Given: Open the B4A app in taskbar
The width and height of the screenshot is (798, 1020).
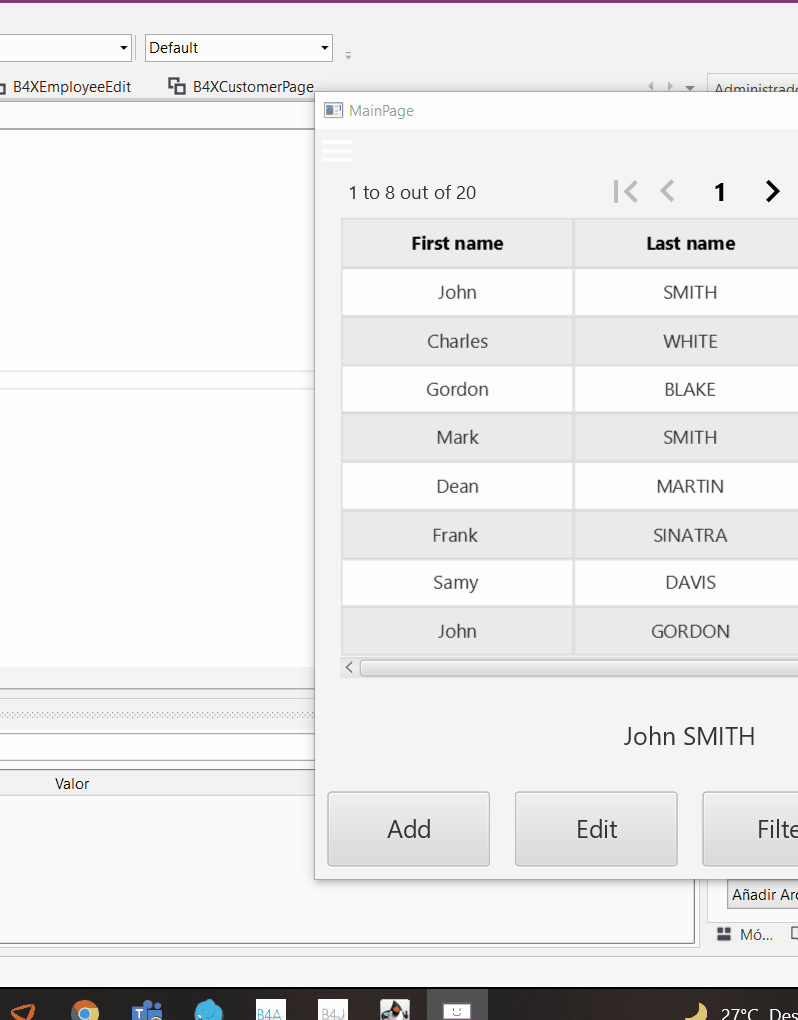Looking at the screenshot, I should tap(271, 1010).
